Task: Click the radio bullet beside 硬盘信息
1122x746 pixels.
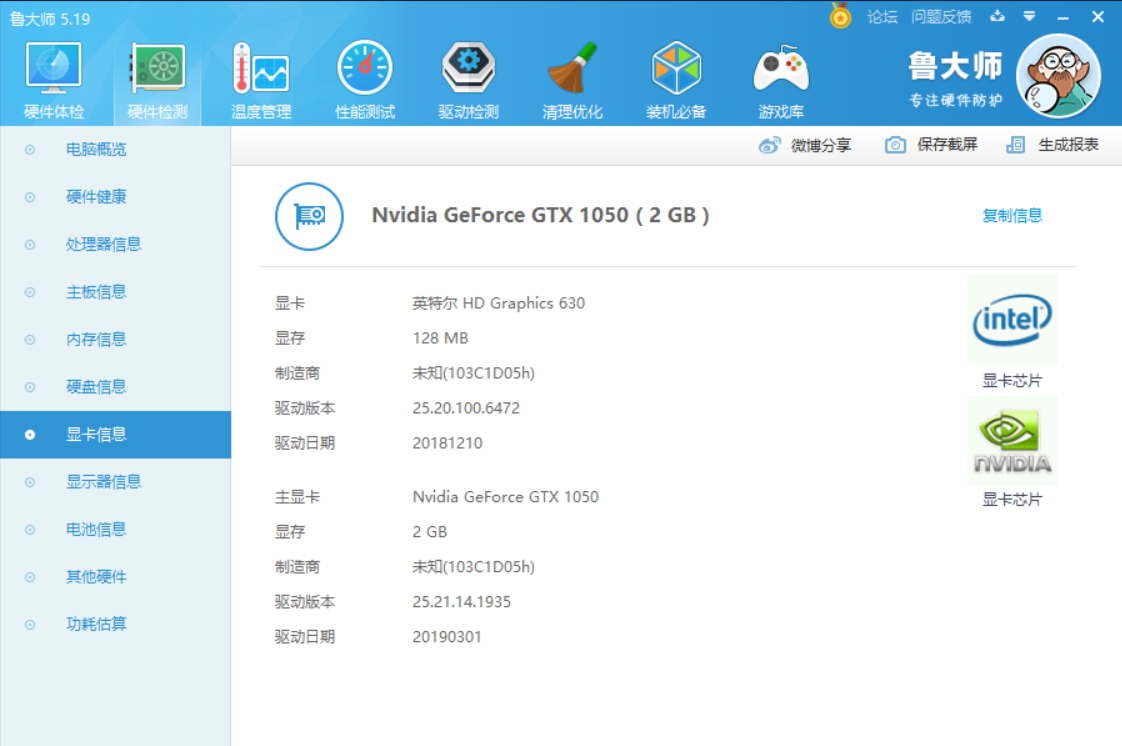Action: [29, 387]
